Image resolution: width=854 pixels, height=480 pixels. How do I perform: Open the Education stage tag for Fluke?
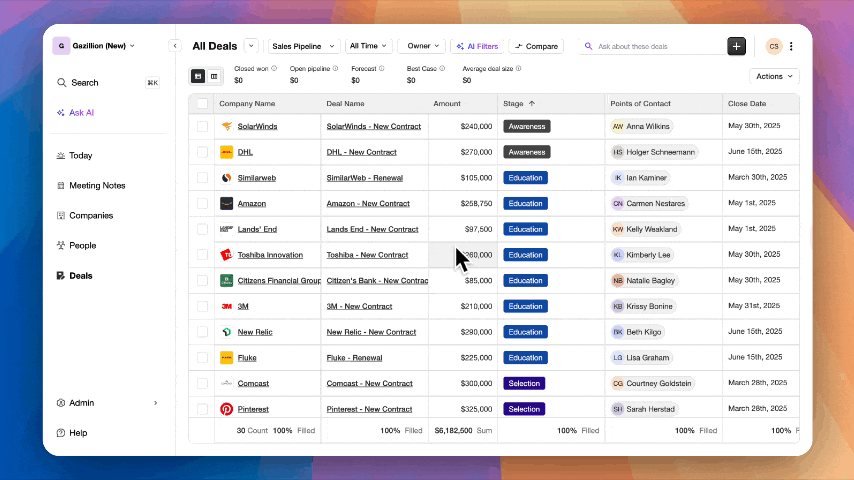(x=526, y=357)
